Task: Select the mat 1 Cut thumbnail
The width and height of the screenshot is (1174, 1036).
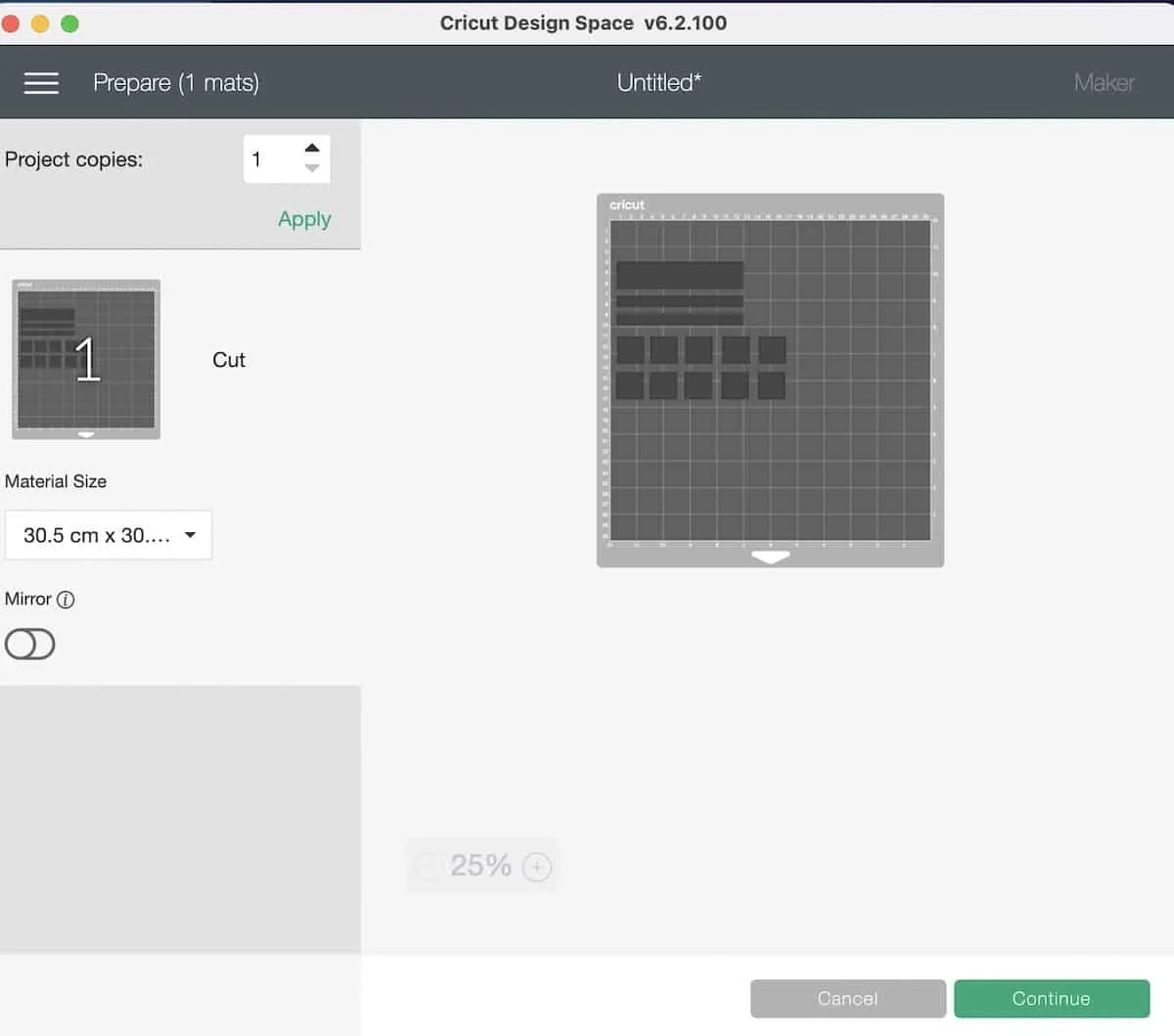Action: click(86, 359)
